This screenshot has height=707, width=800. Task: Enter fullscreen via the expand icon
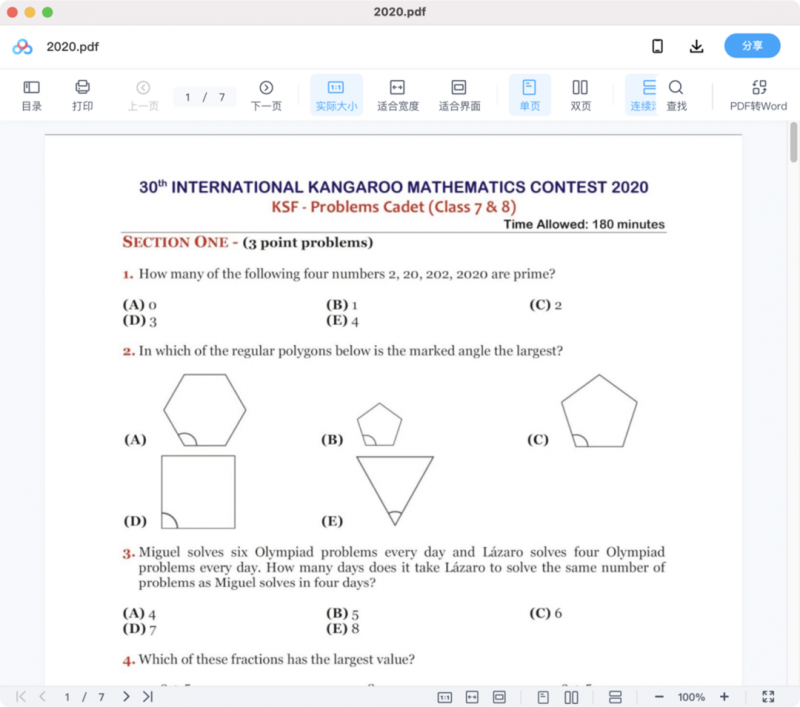tap(768, 697)
